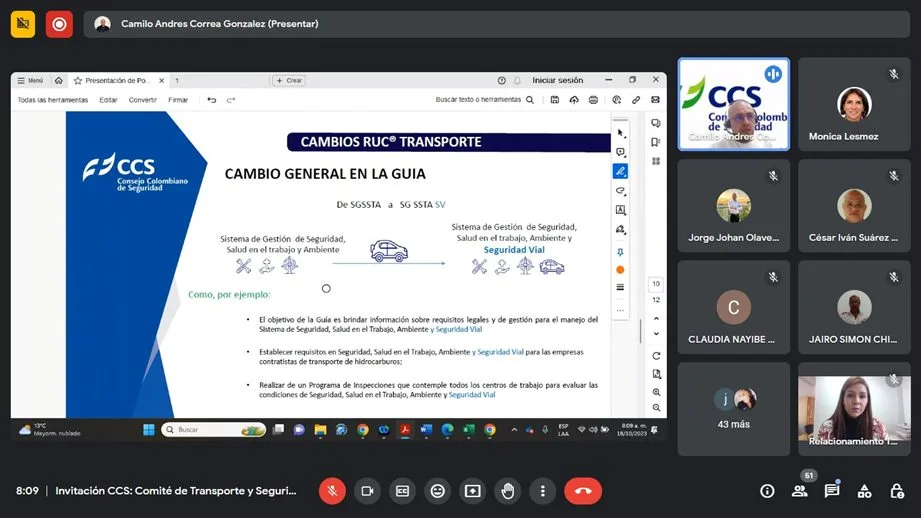Leave the call
The width and height of the screenshot is (921, 518).
[583, 491]
